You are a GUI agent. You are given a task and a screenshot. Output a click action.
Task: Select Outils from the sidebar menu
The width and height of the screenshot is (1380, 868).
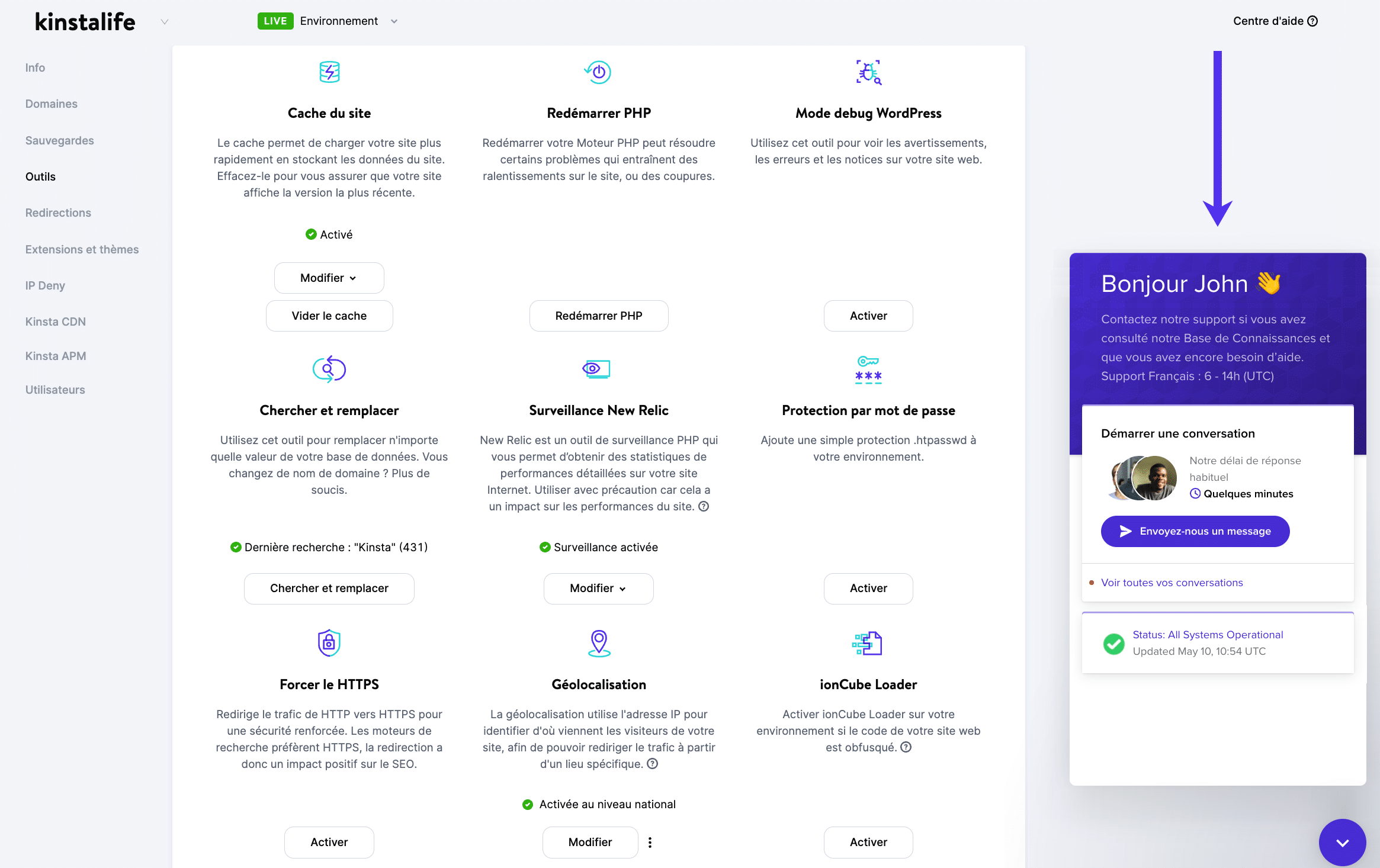tap(40, 176)
